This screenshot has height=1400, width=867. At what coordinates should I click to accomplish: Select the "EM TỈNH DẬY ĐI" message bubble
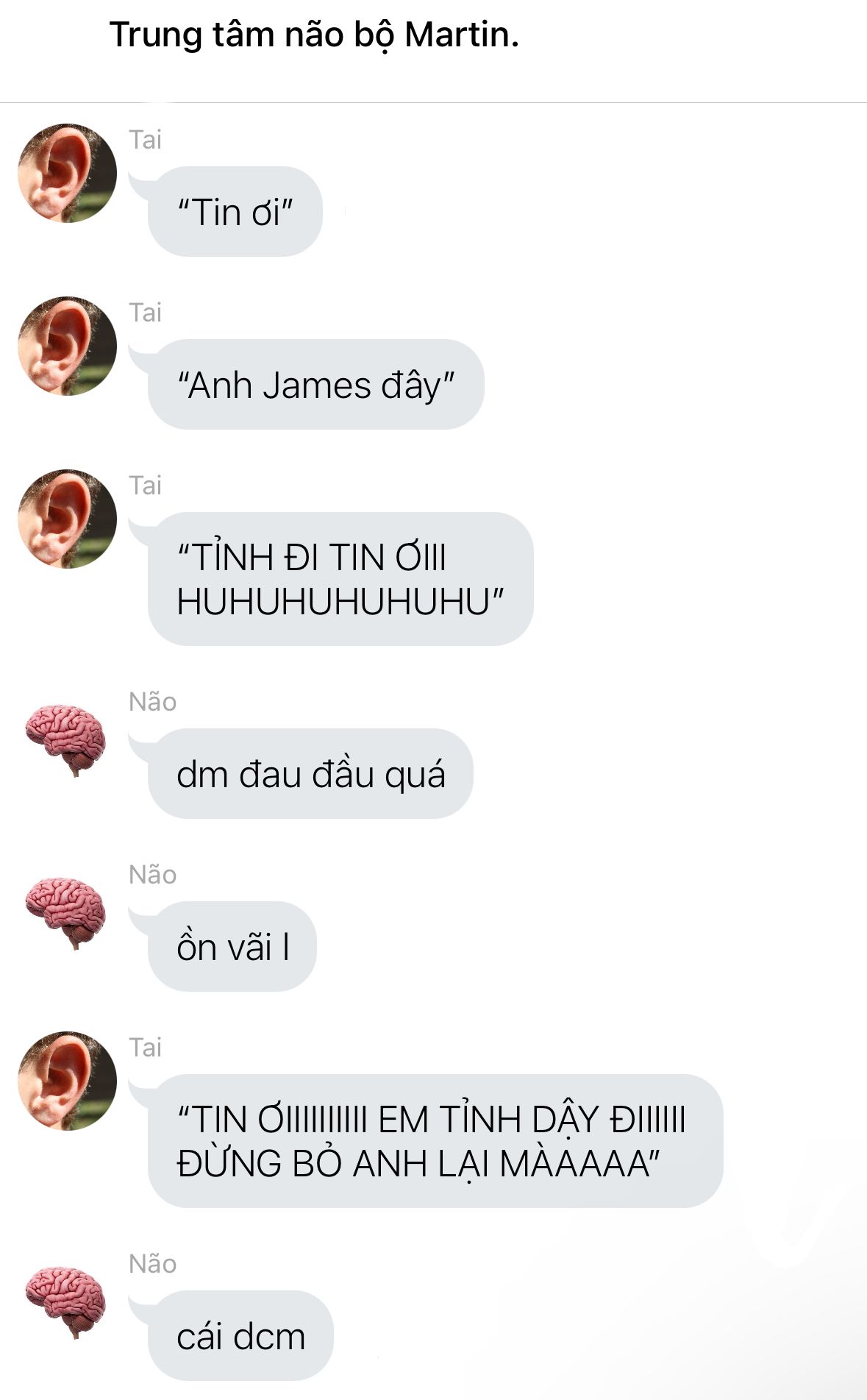pyautogui.click(x=435, y=1141)
